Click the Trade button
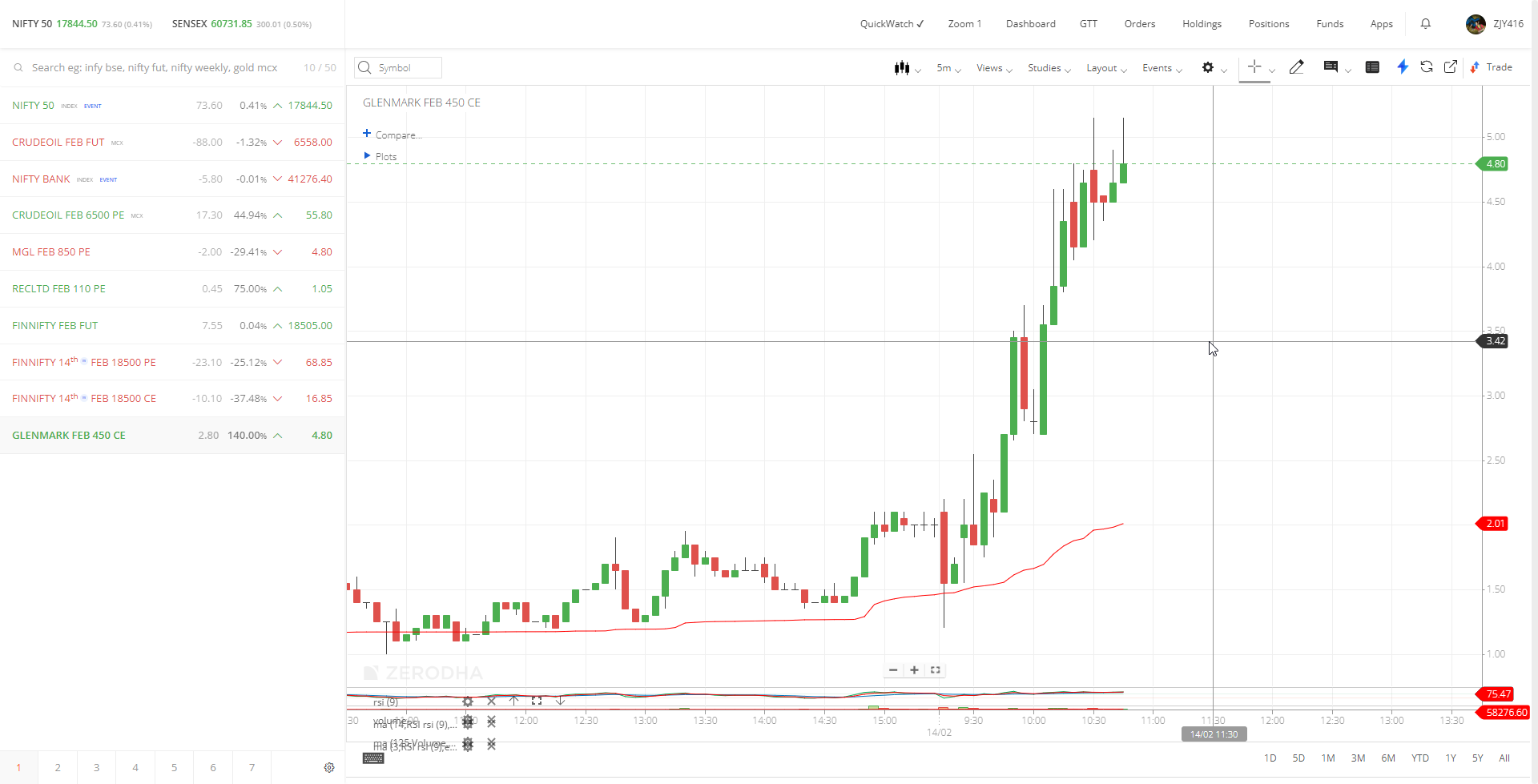The width and height of the screenshot is (1538, 784). [x=1492, y=67]
